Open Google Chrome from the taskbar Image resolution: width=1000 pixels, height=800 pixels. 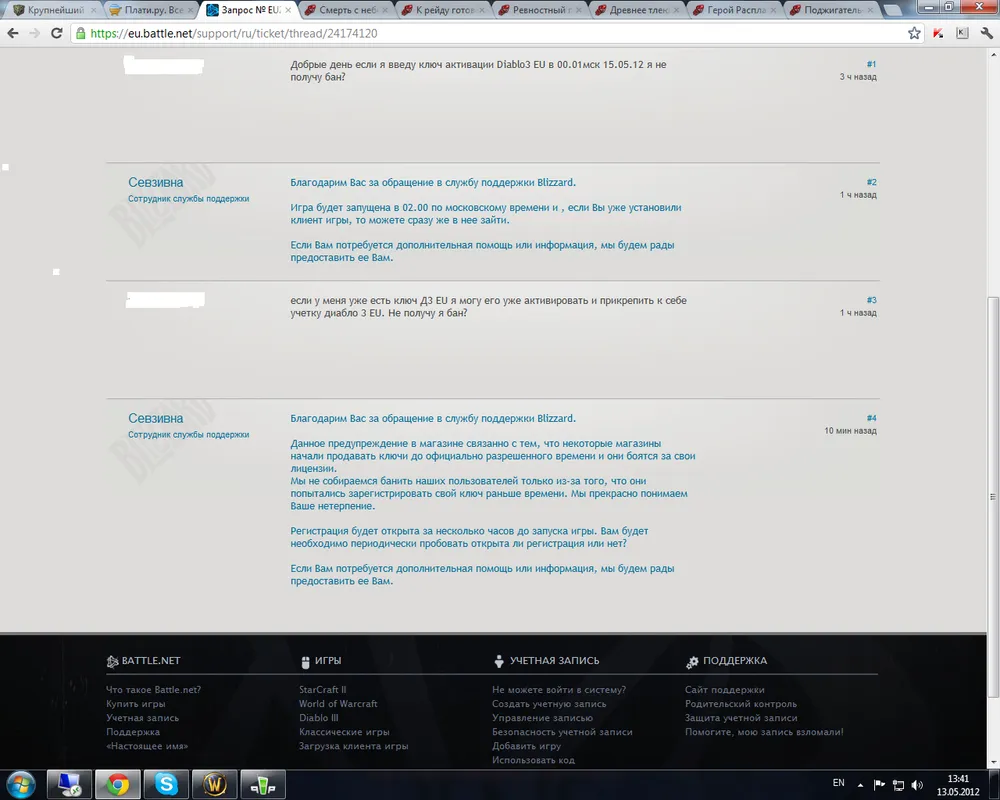[x=117, y=784]
